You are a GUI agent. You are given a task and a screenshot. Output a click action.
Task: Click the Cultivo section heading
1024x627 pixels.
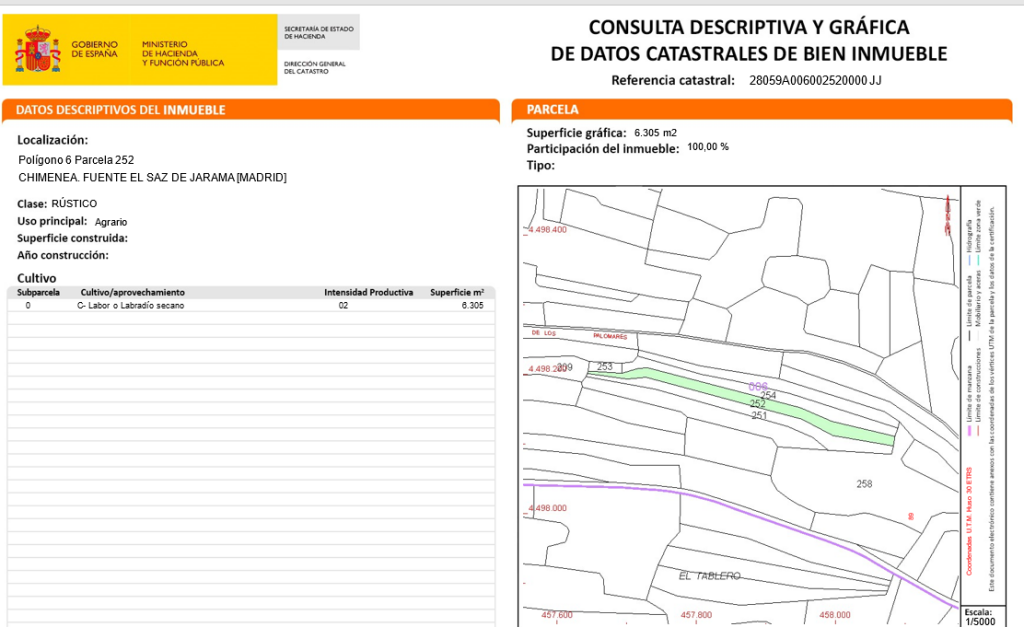[x=37, y=278]
